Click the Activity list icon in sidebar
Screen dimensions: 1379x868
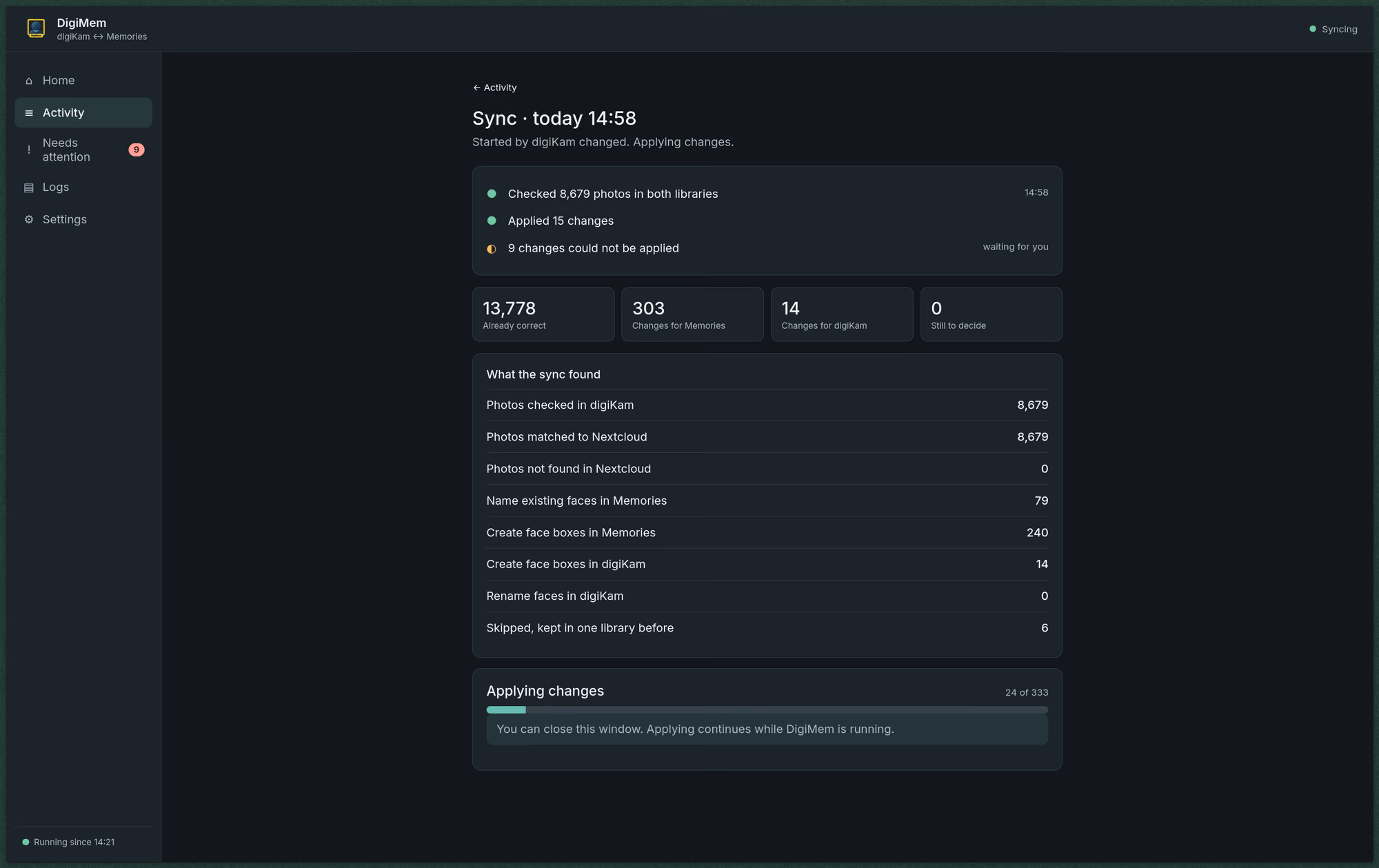click(x=29, y=113)
